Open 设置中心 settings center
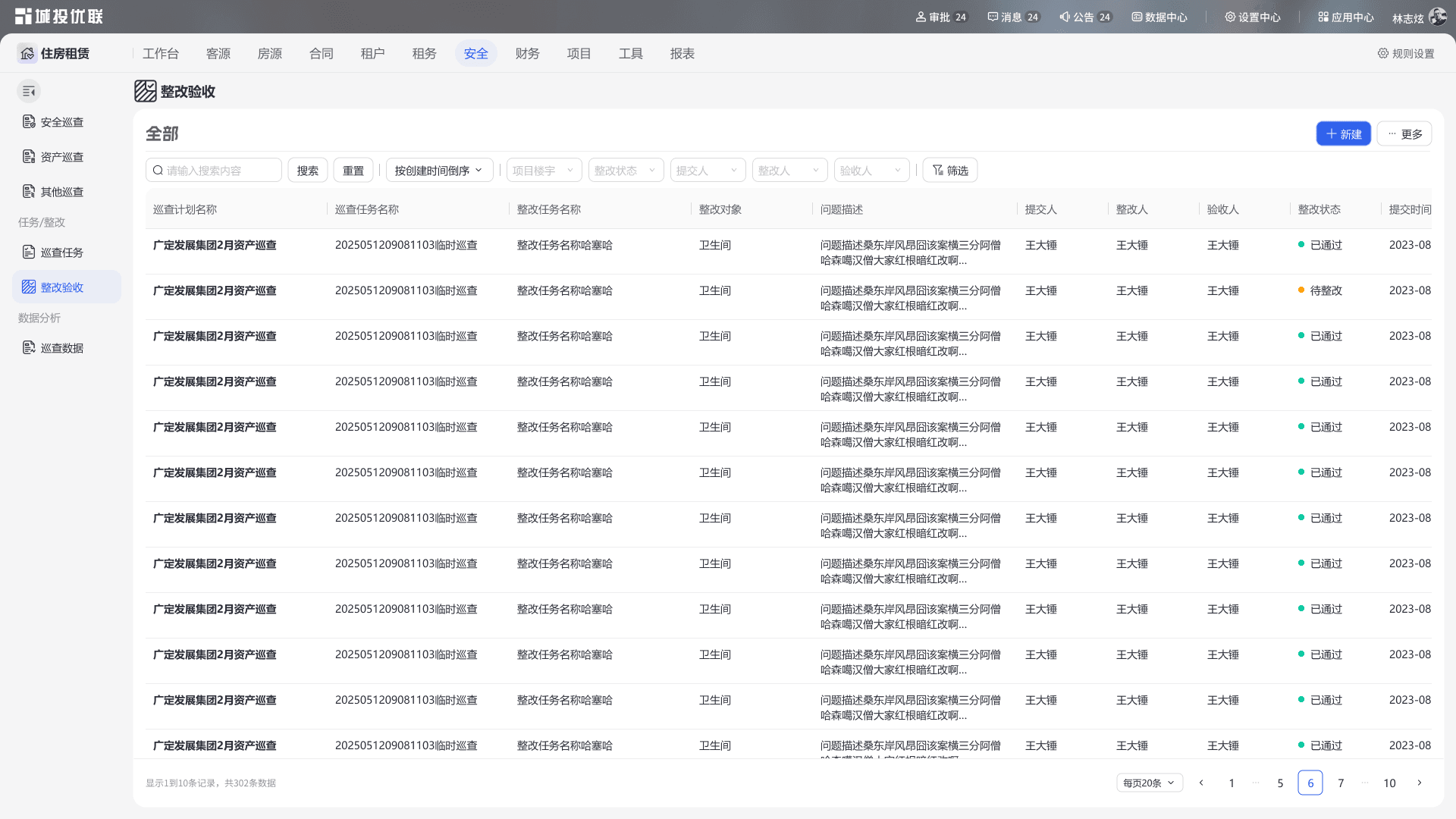 click(1253, 17)
